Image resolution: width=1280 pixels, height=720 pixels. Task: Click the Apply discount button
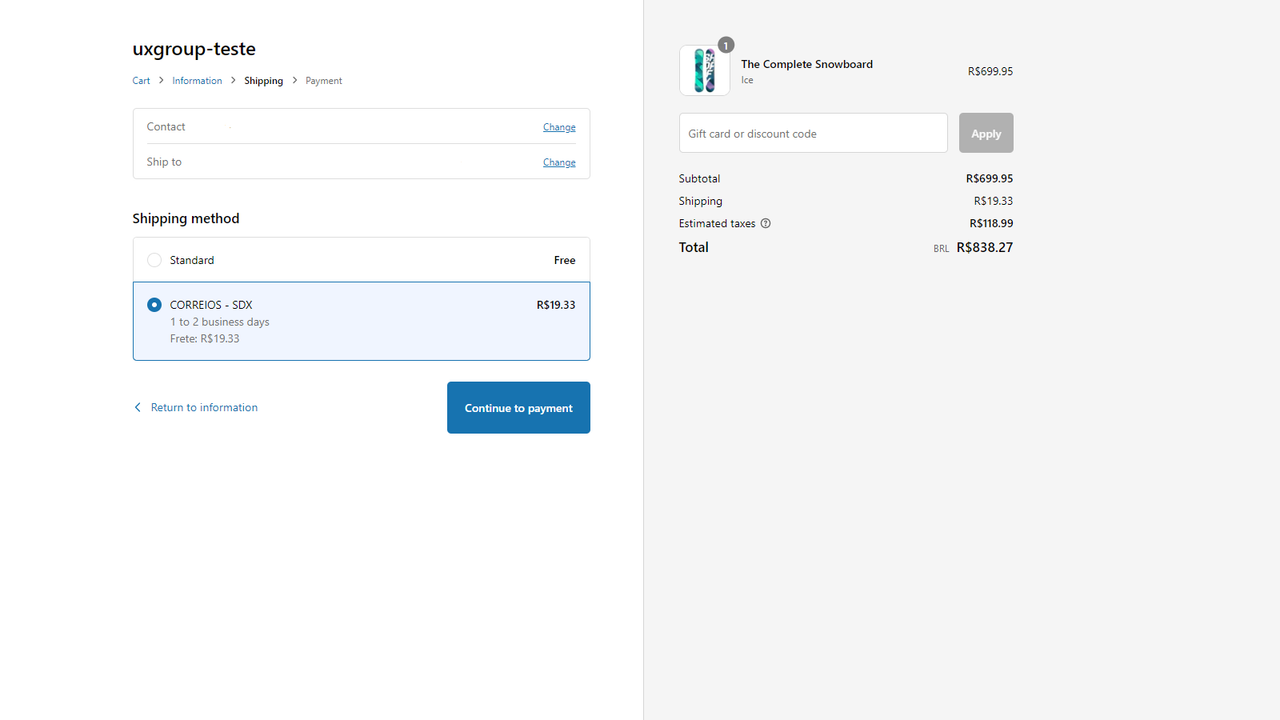986,133
